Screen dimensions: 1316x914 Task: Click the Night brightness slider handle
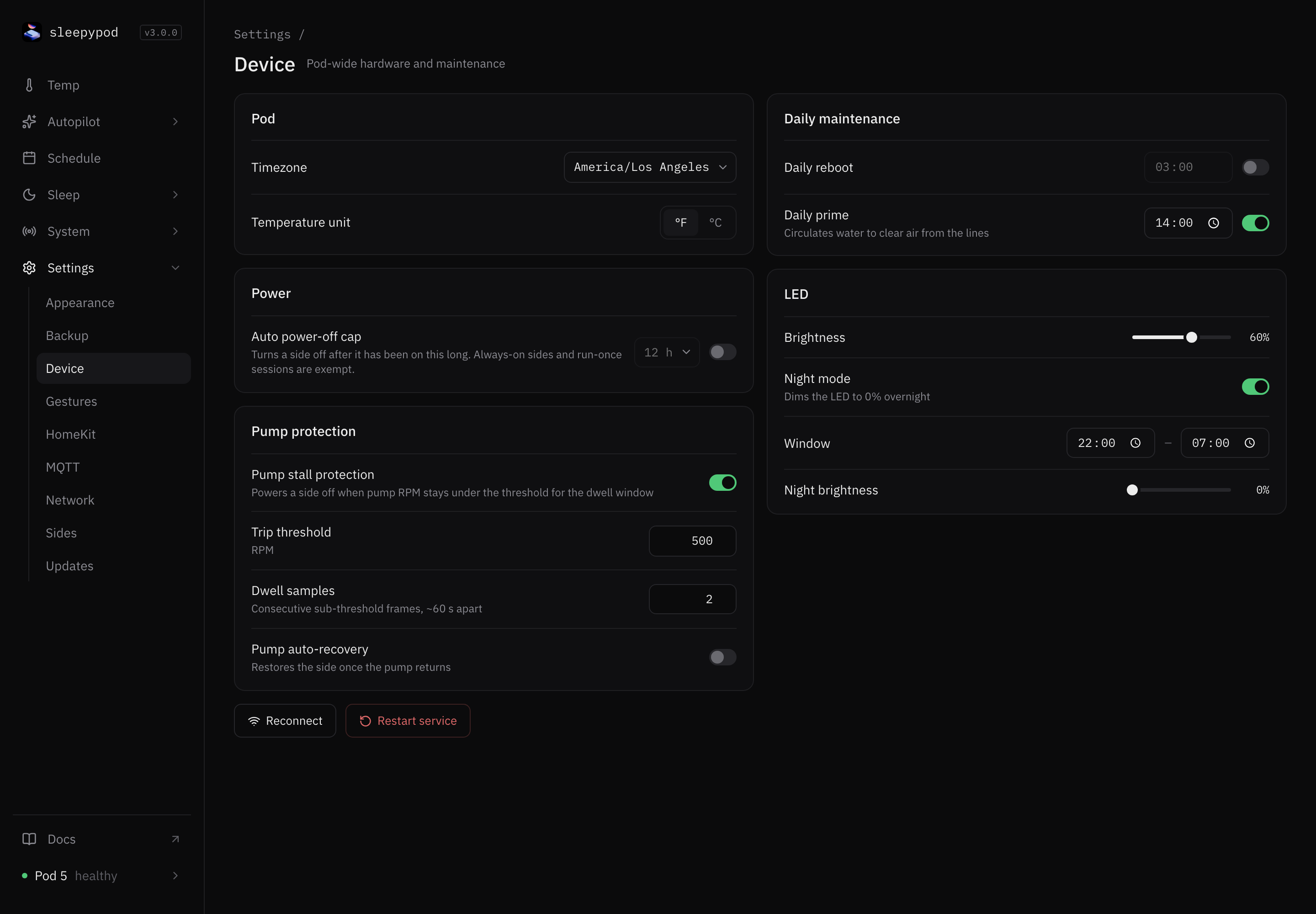(1132, 490)
